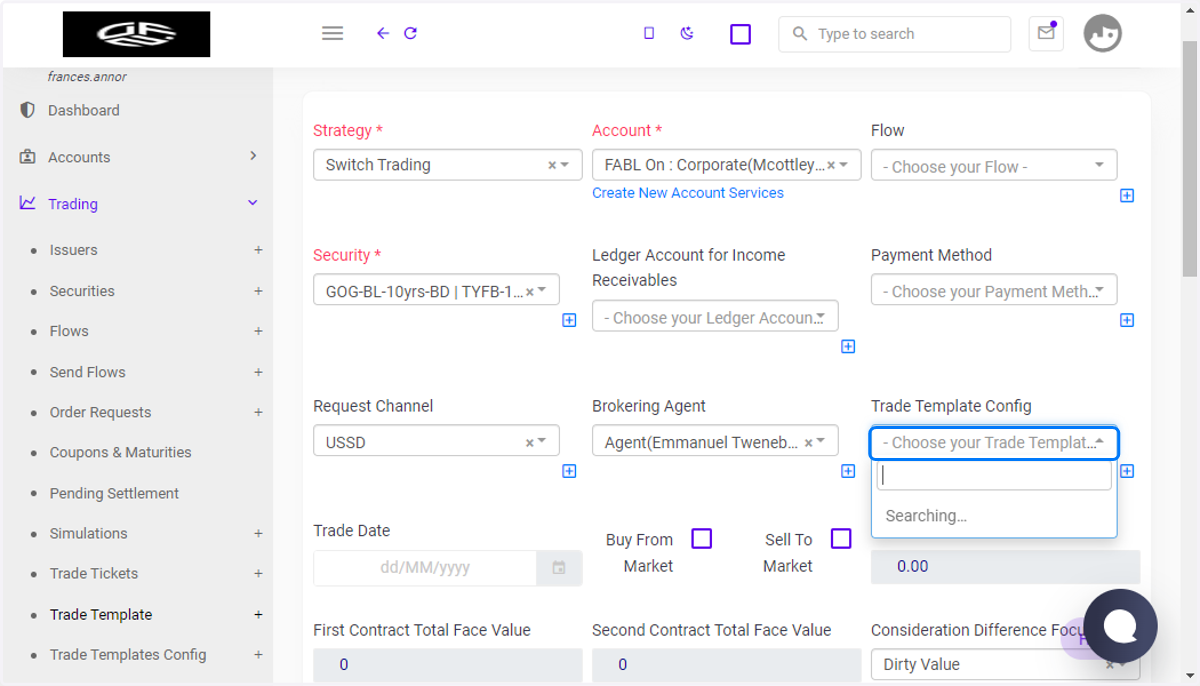Click the purple square fullscreen icon

740,34
